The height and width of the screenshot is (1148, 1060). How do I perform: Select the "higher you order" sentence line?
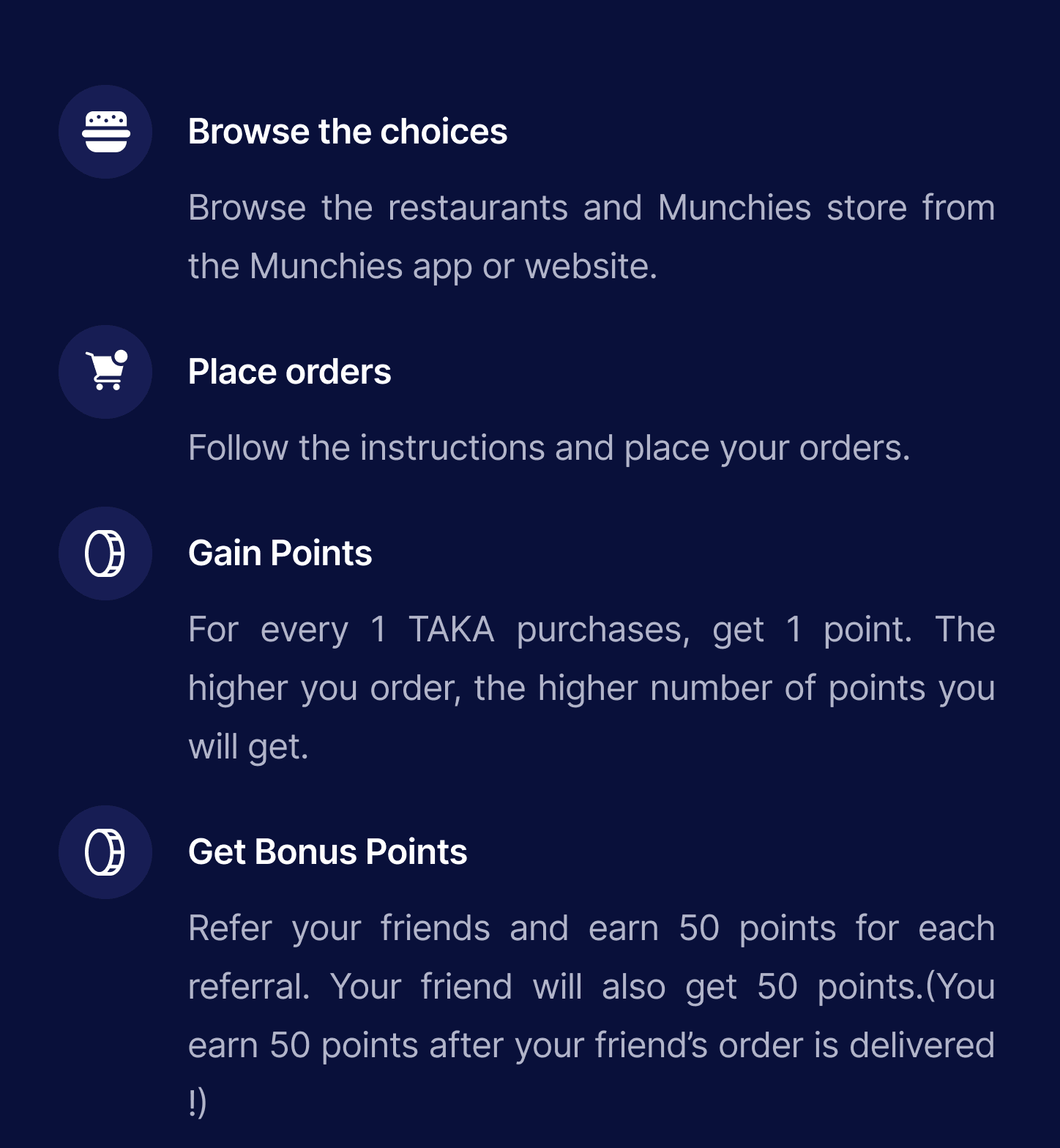point(591,688)
